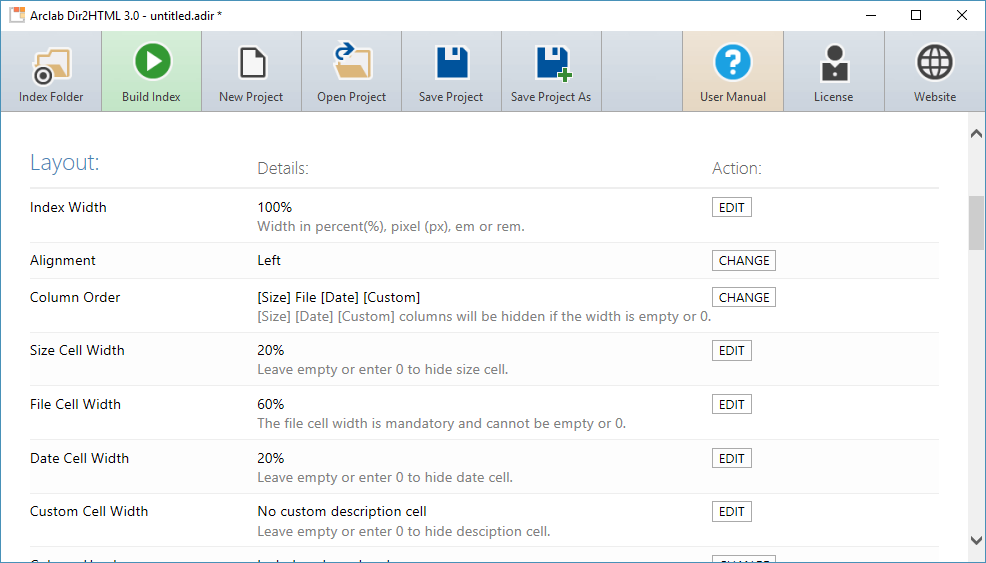Choose Save Project As
This screenshot has height=563, width=986.
tap(551, 64)
